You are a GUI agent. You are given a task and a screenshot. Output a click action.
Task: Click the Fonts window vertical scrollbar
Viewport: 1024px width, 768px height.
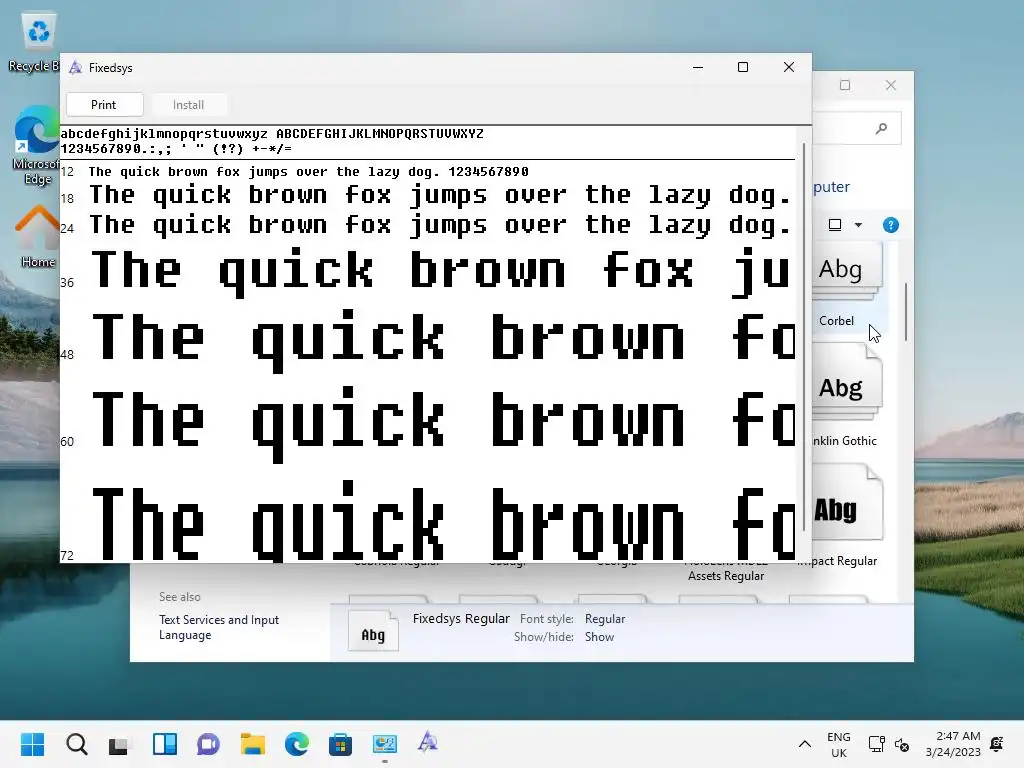[906, 312]
